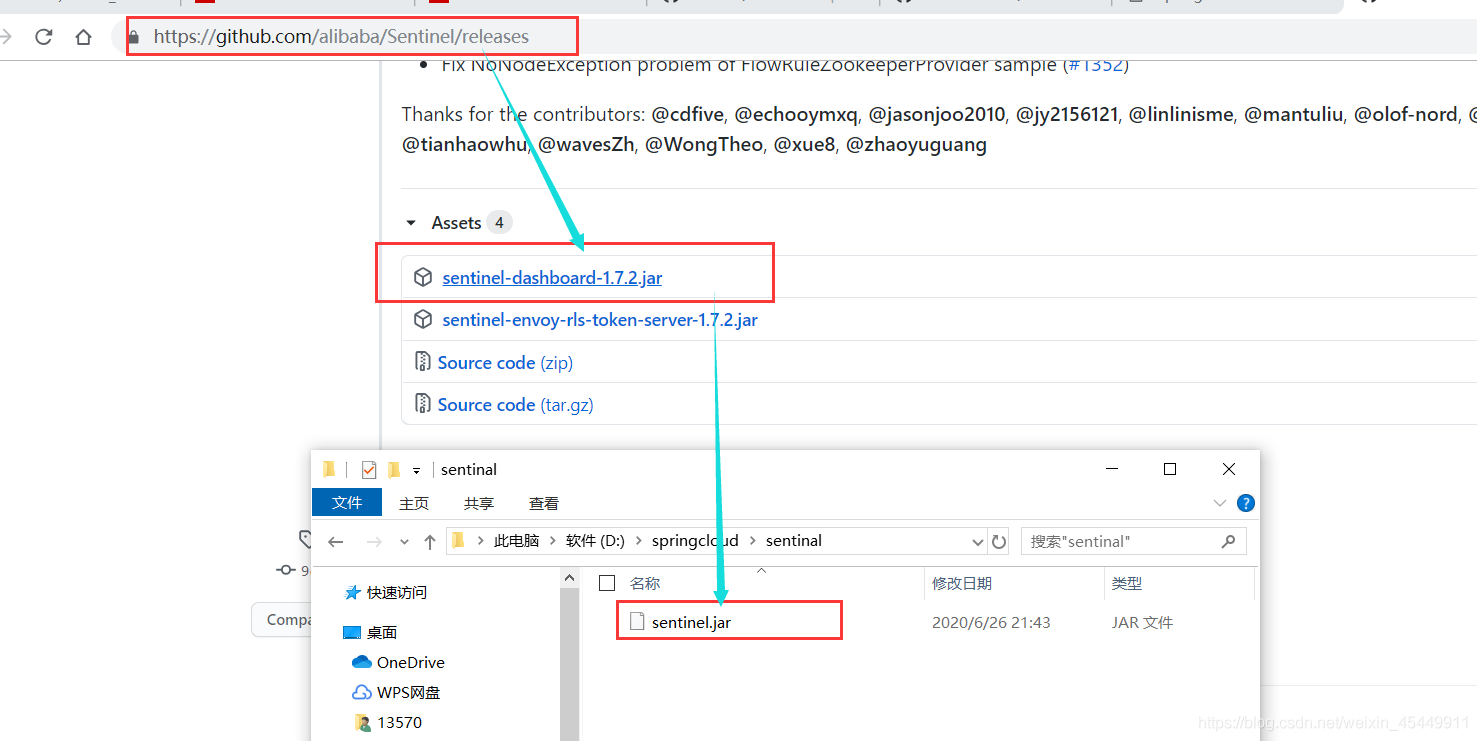1477x741 pixels.
Task: Switch to 查看 ribbon tab
Action: (x=544, y=503)
